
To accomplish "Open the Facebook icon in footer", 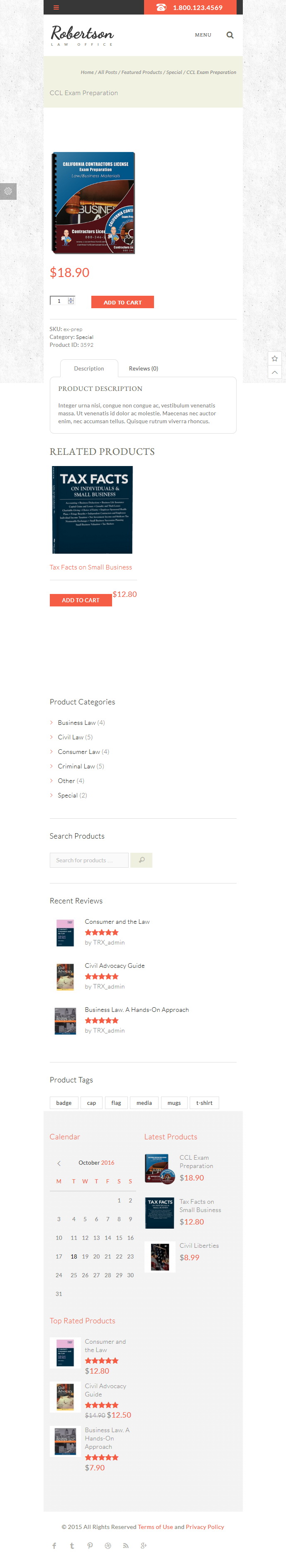I will point(54,1546).
